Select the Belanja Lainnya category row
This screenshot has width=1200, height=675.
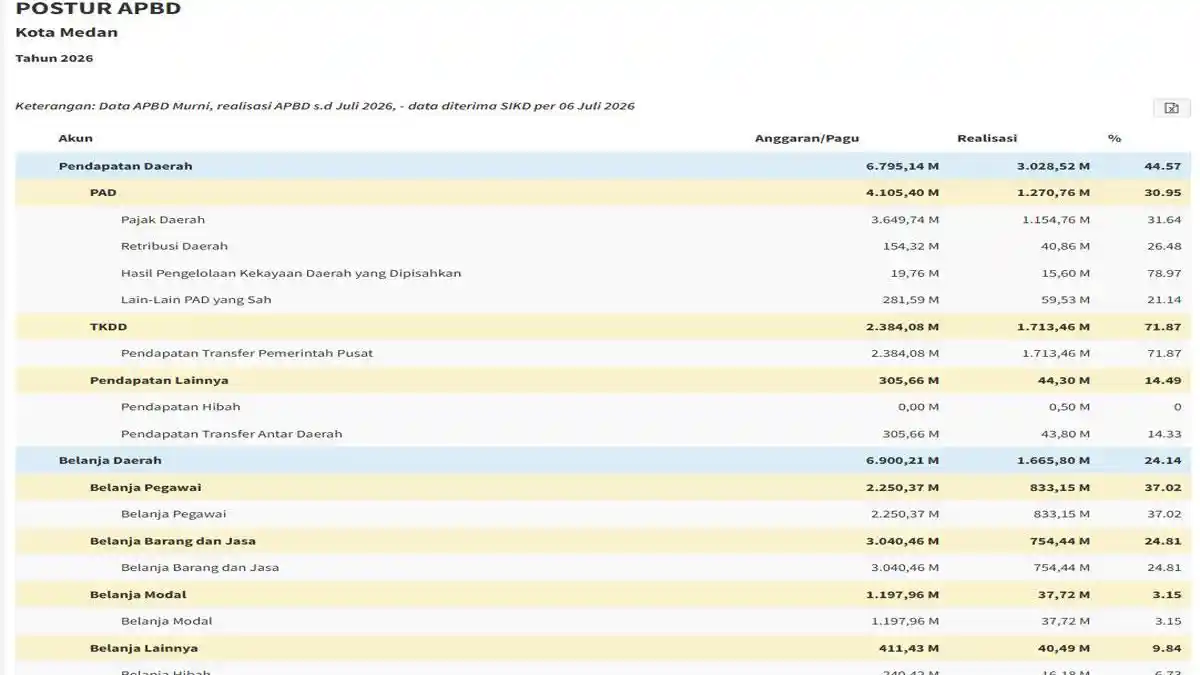(x=603, y=648)
